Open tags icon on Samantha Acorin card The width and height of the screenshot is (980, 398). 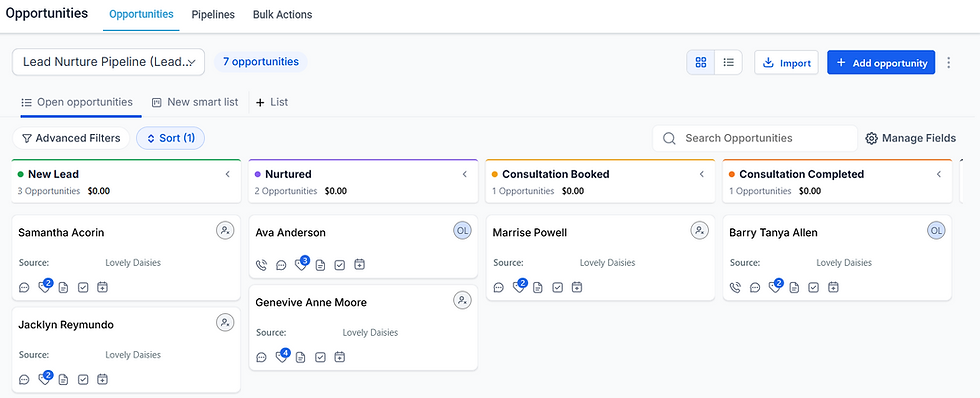44,287
